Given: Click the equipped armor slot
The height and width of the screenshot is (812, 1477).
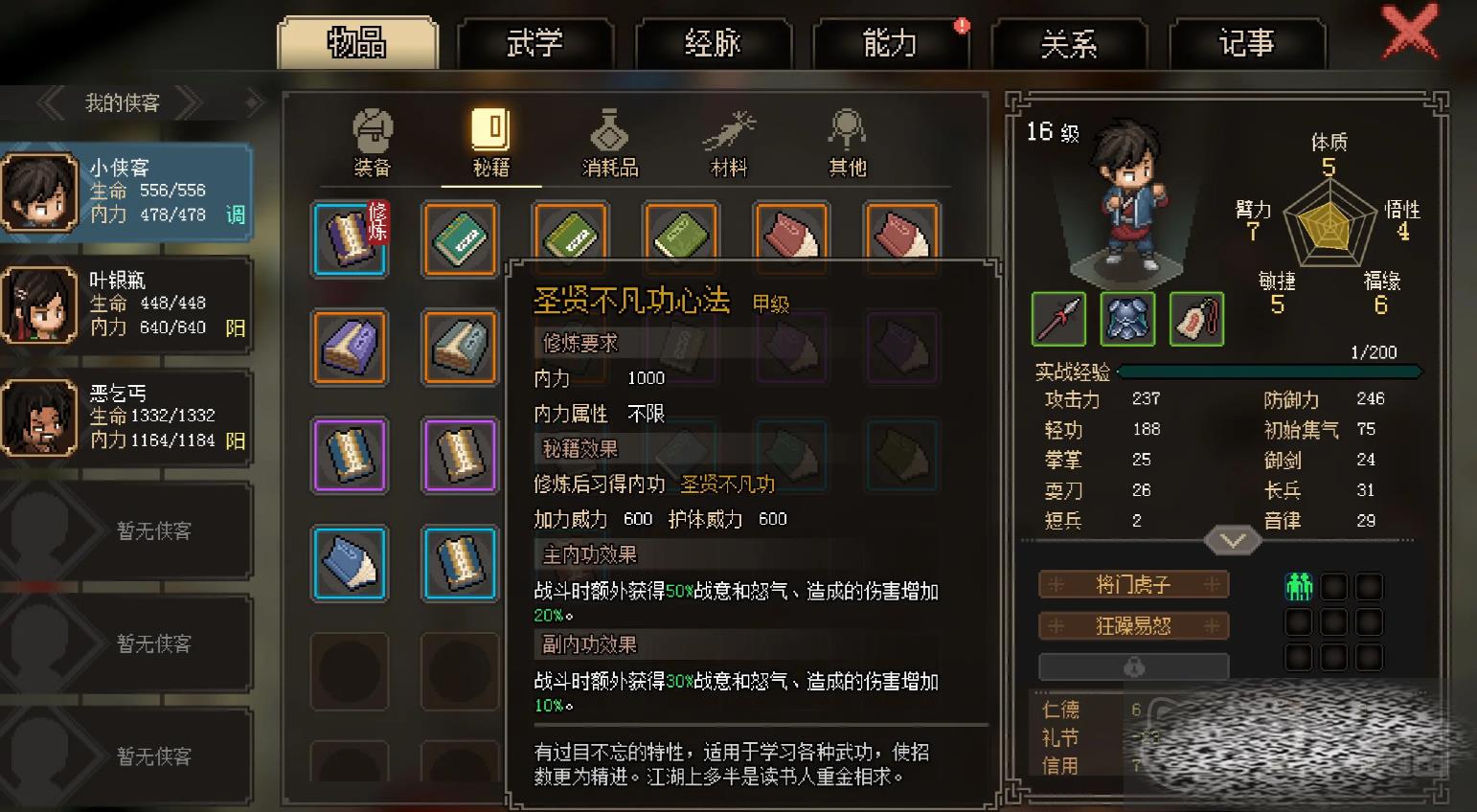Looking at the screenshot, I should tap(1127, 319).
